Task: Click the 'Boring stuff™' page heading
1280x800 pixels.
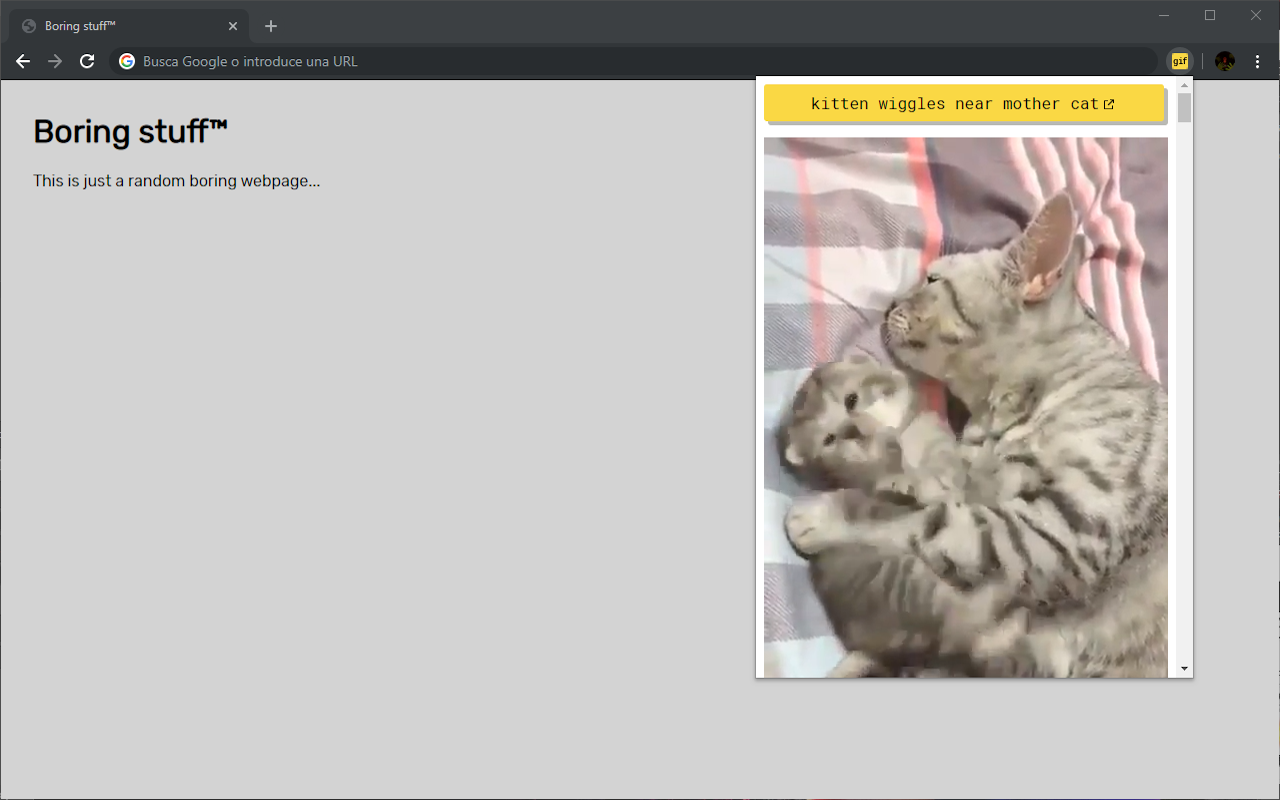Action: 131,132
